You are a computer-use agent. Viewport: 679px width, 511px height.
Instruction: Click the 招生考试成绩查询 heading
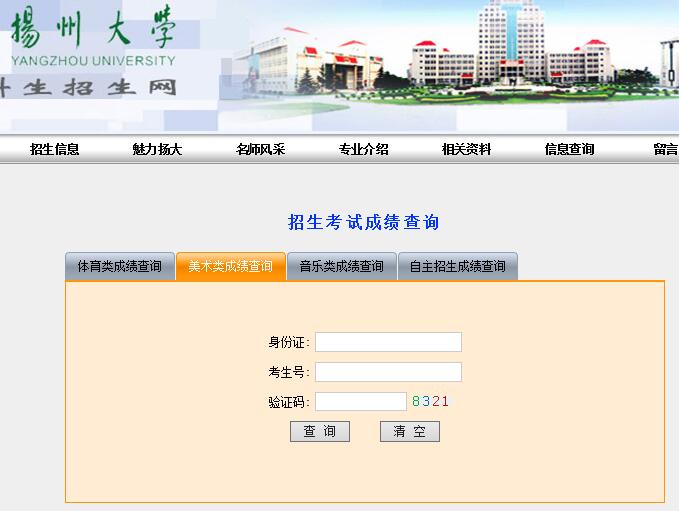point(363,222)
